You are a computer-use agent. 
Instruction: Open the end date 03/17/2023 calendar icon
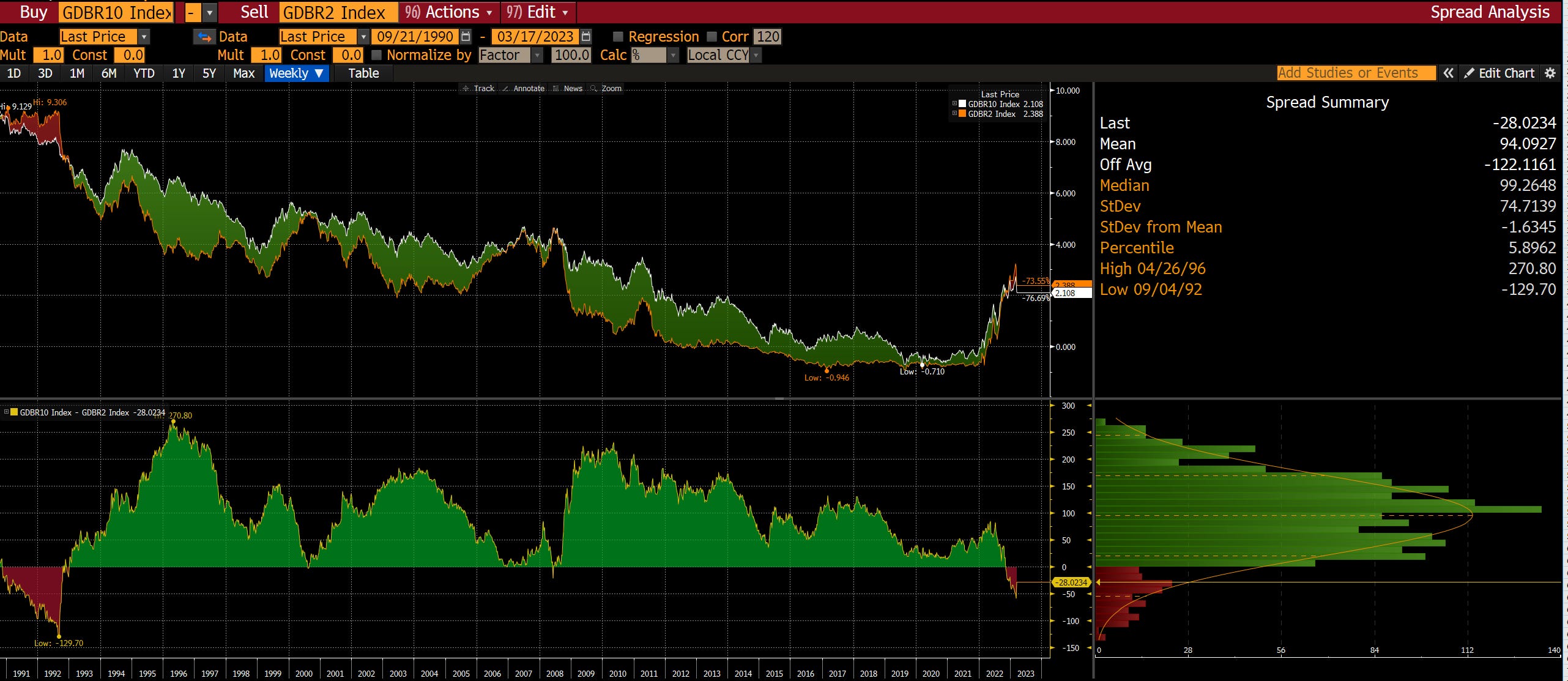coord(585,37)
